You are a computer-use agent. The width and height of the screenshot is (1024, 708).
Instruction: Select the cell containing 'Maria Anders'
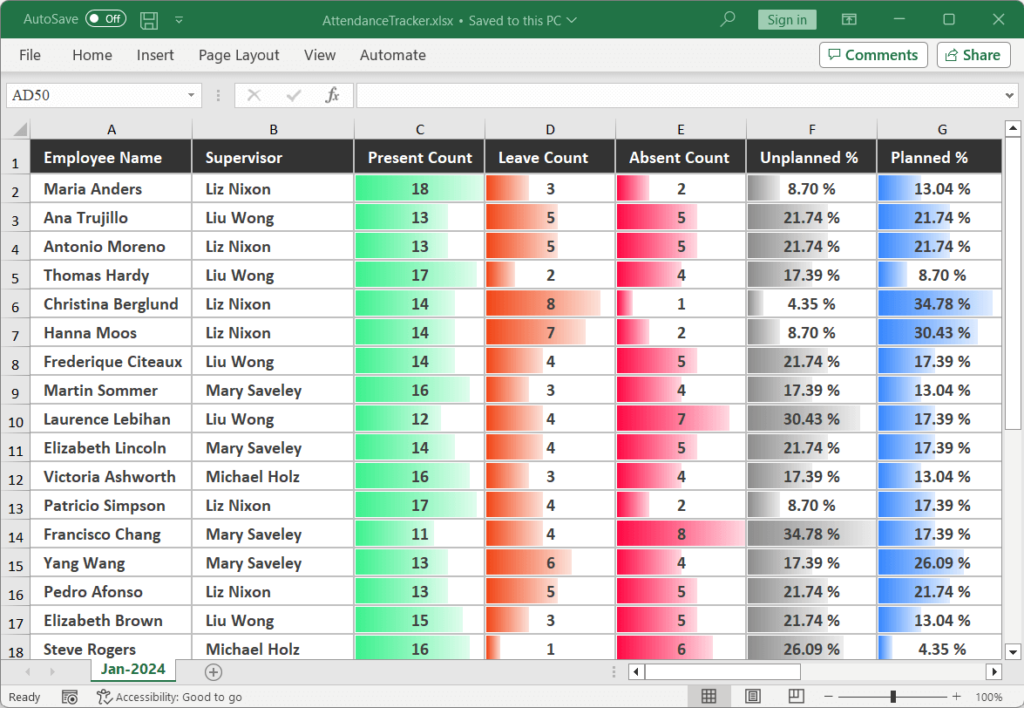[x=111, y=188]
